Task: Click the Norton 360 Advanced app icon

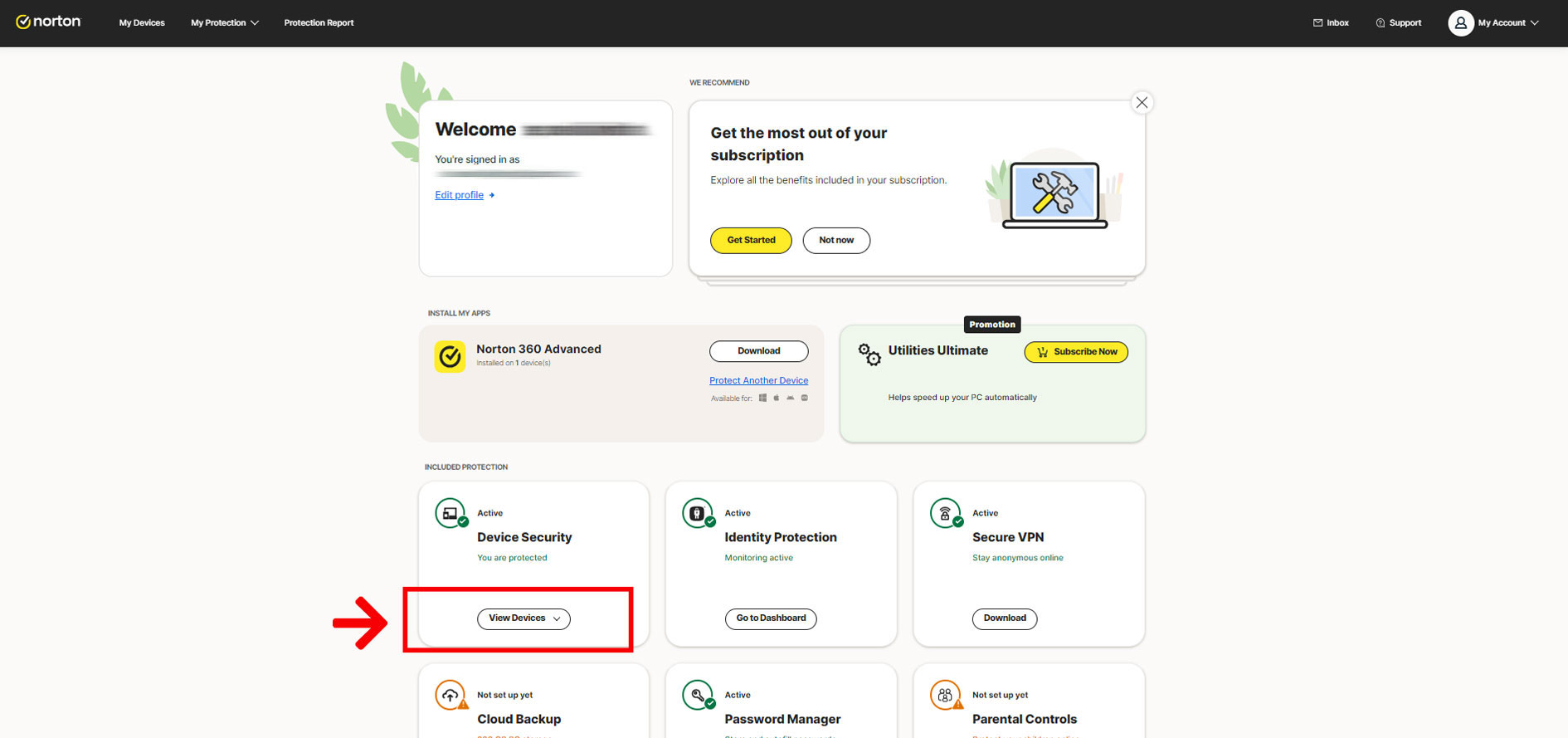Action: point(450,357)
